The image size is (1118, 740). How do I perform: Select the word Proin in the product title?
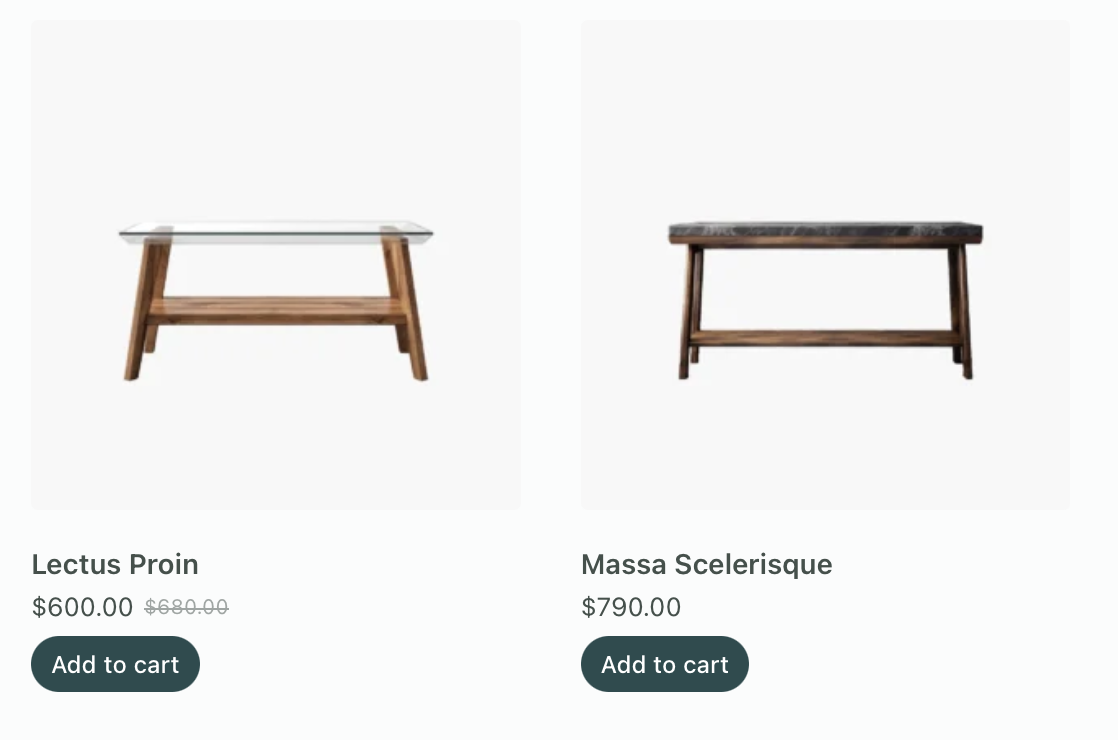(164, 565)
